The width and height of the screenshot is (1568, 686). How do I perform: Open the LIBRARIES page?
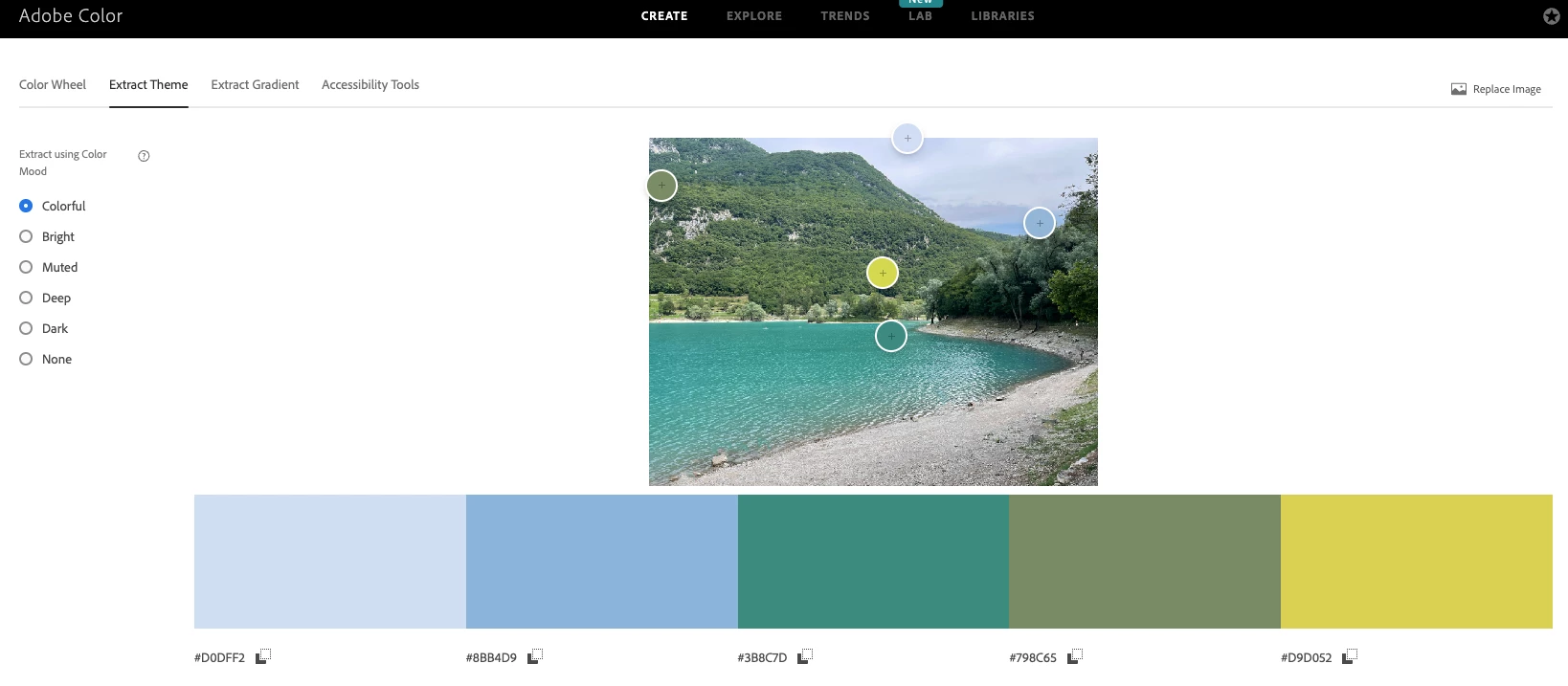click(1002, 16)
